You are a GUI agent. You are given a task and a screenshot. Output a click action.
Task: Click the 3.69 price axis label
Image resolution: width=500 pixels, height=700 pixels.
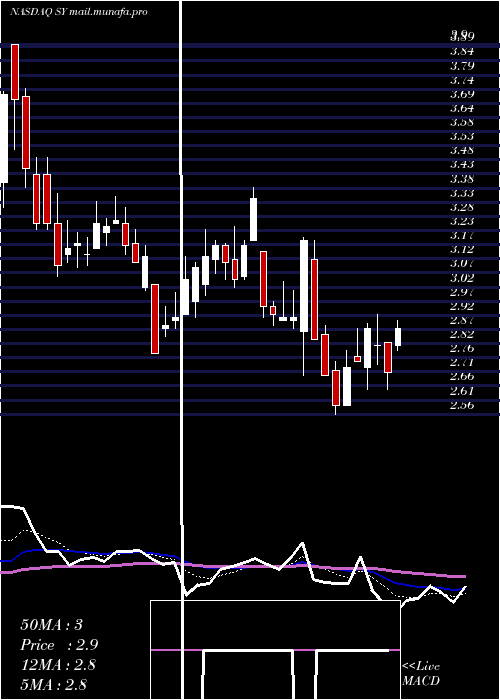point(462,94)
